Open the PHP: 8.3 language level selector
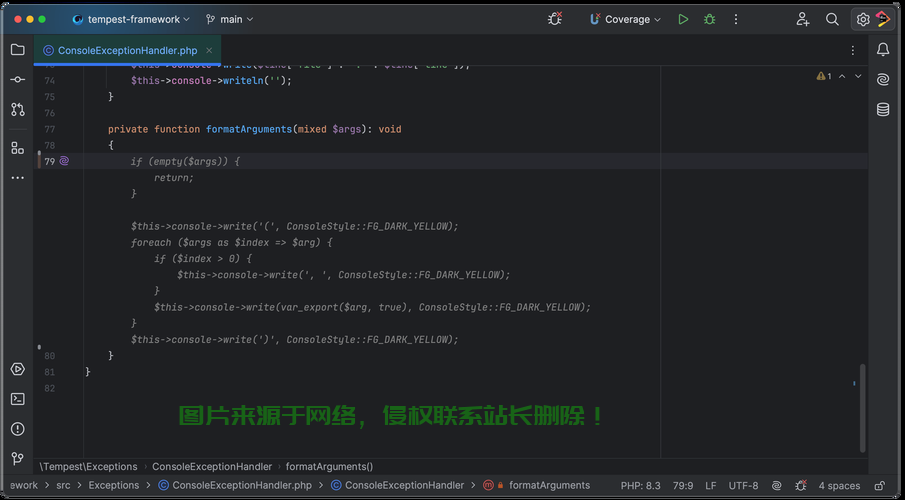 coord(640,486)
